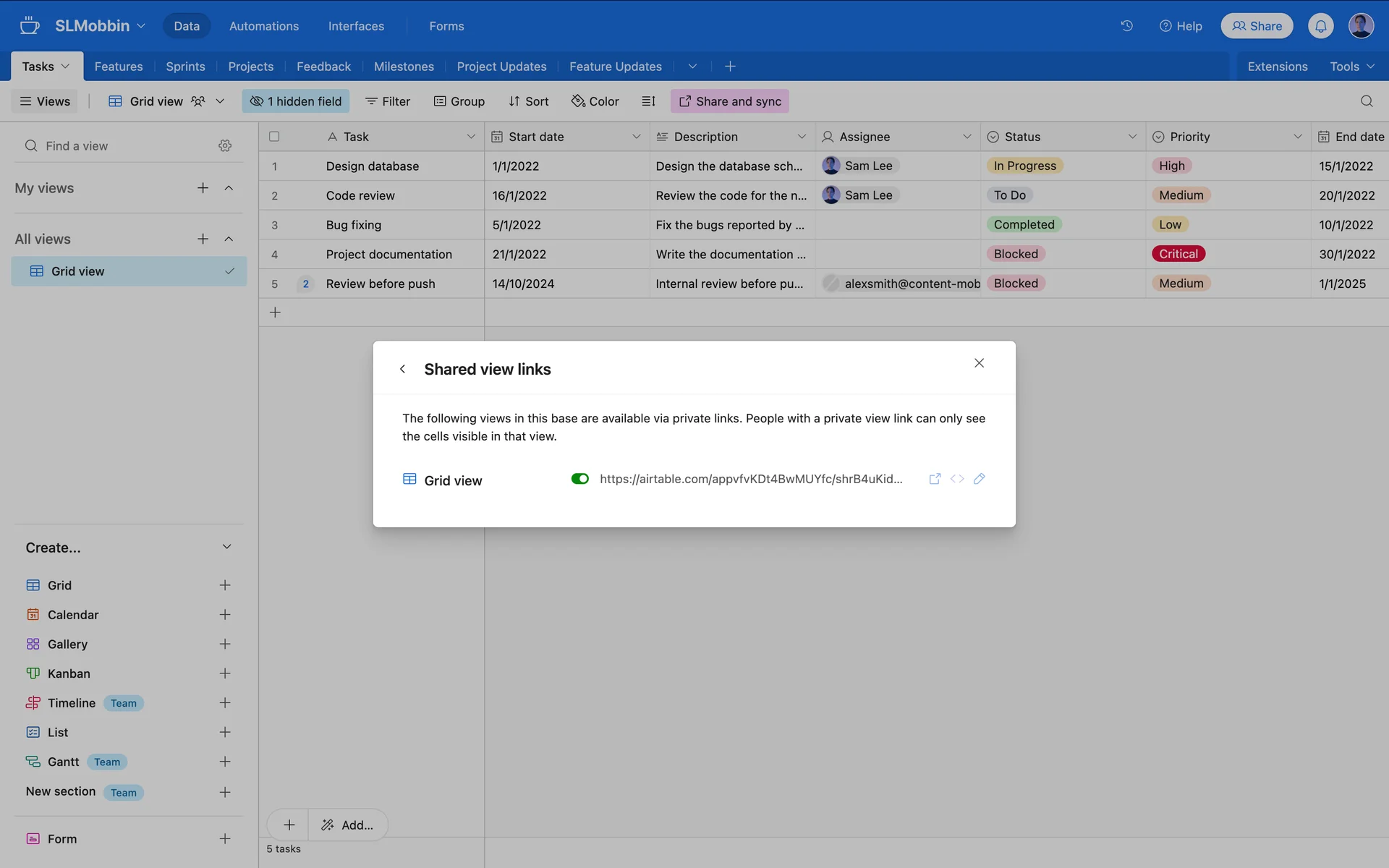The image size is (1389, 868).
Task: Click the embed code icon for Grid view
Action: [x=957, y=479]
